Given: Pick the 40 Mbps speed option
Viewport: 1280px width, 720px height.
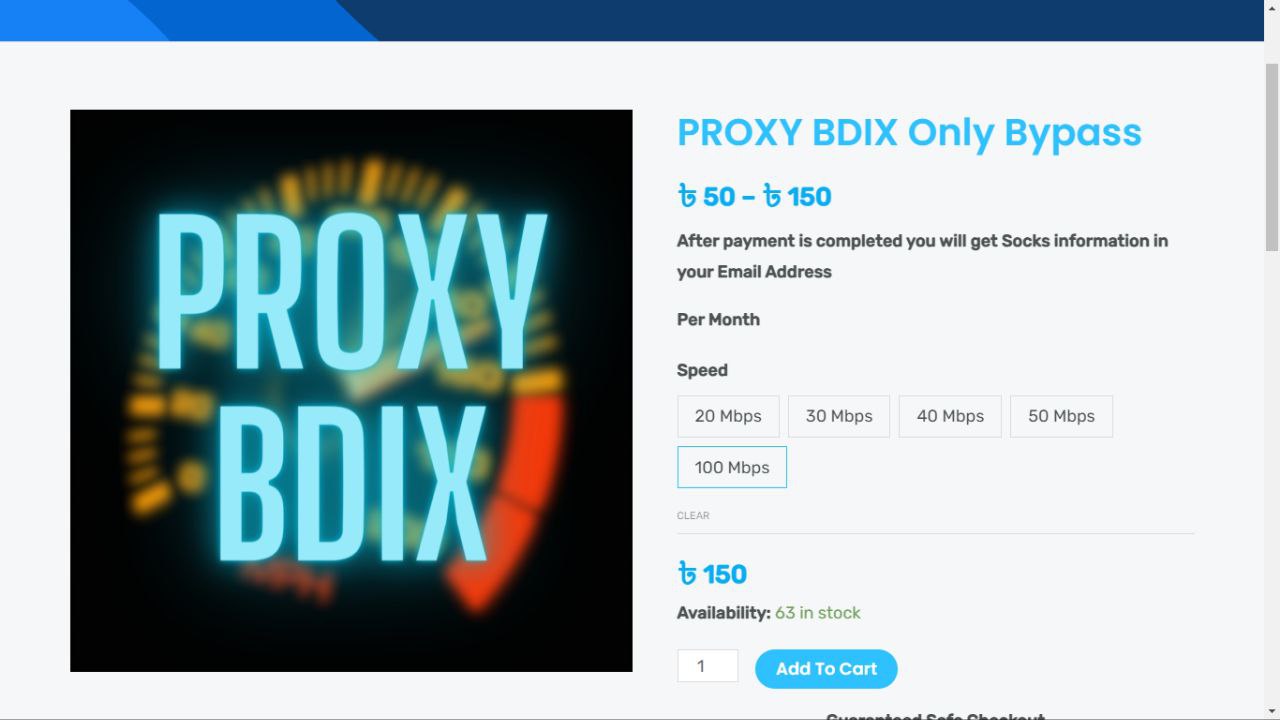Looking at the screenshot, I should pos(950,416).
